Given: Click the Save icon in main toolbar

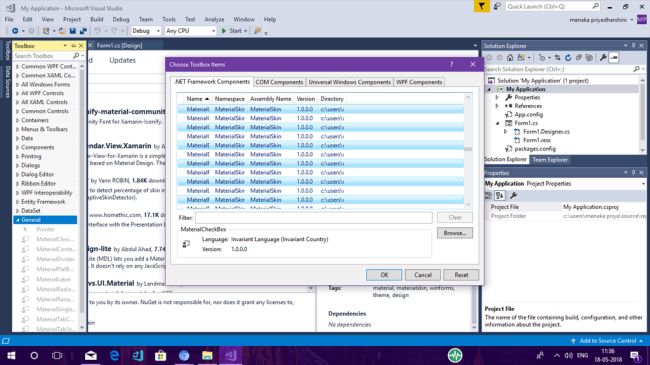Looking at the screenshot, I should coord(73,31).
